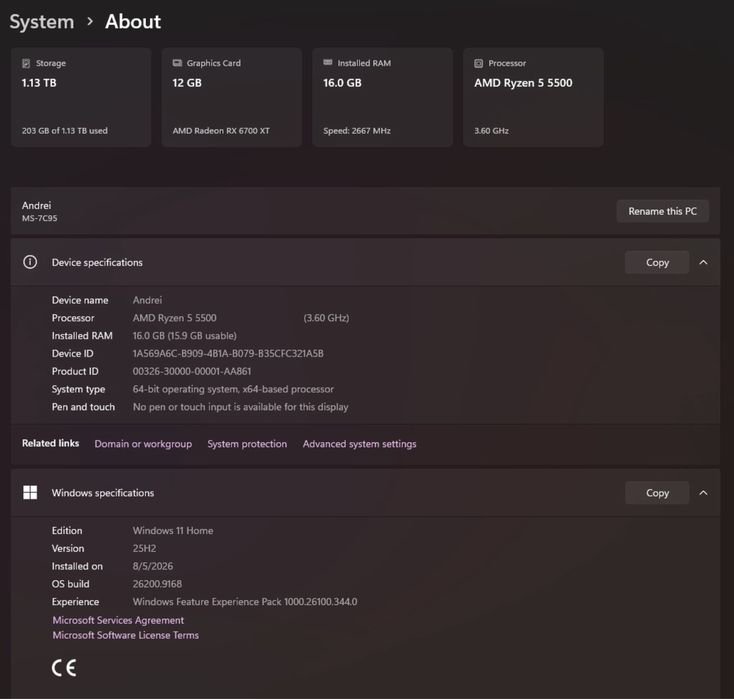Click the Device specifications info icon
This screenshot has height=699, width=734.
[x=30, y=262]
